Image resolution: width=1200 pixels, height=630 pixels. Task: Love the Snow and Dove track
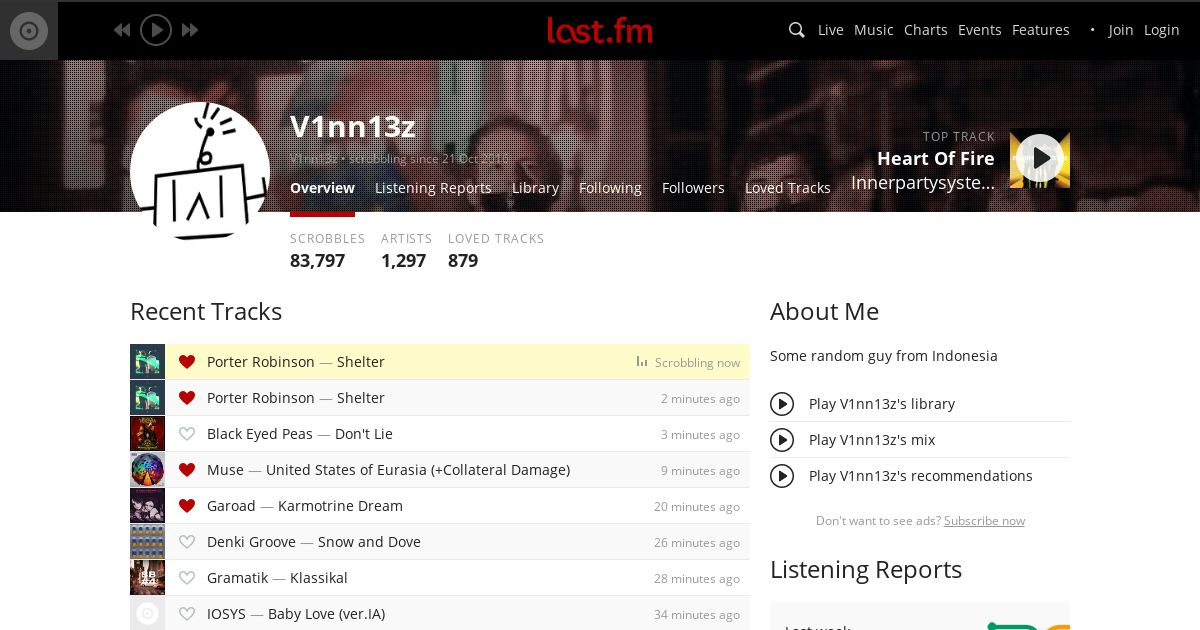(x=186, y=542)
